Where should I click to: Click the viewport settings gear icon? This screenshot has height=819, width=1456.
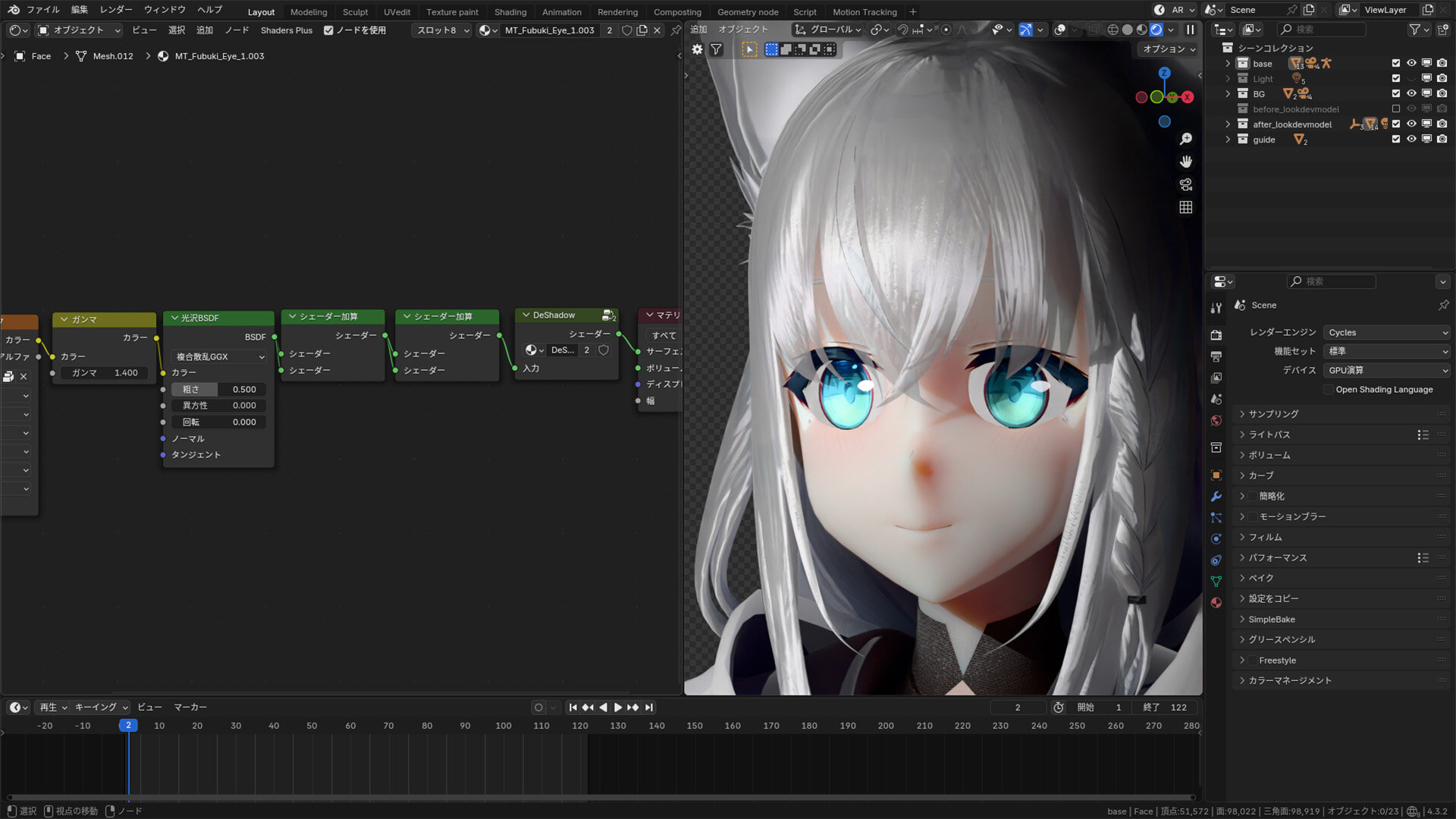tap(697, 49)
